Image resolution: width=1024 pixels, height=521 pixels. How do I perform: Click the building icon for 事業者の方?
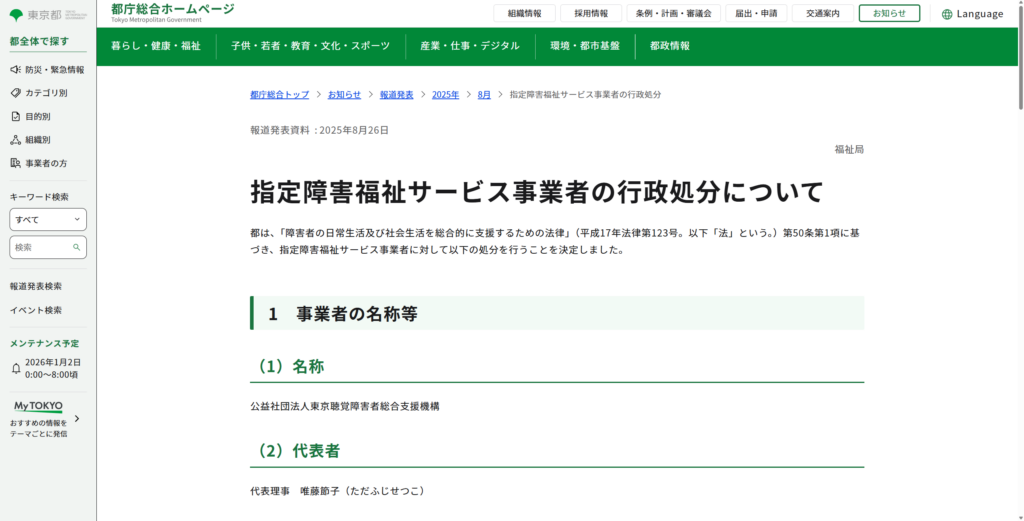click(x=15, y=163)
